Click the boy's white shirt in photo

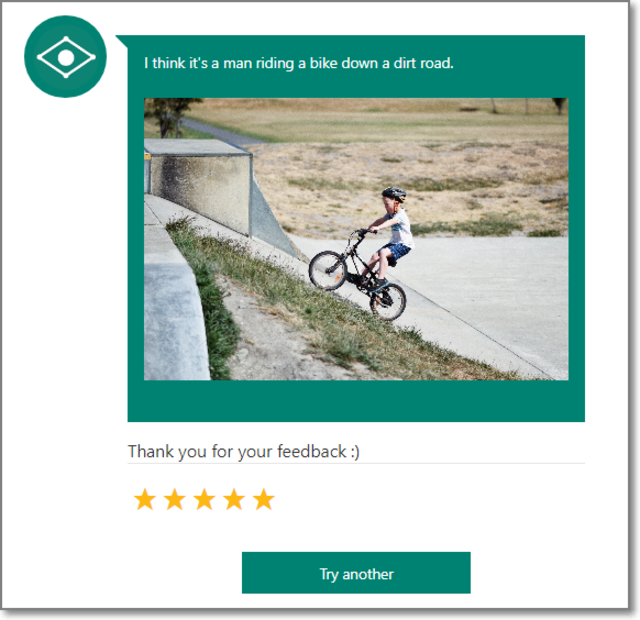click(401, 229)
